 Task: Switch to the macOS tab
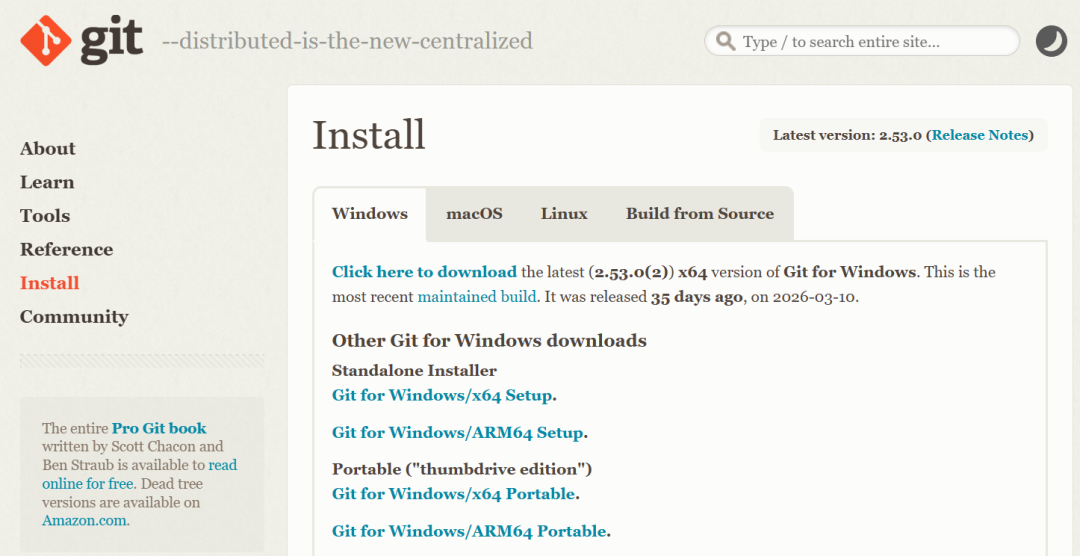[x=474, y=214]
